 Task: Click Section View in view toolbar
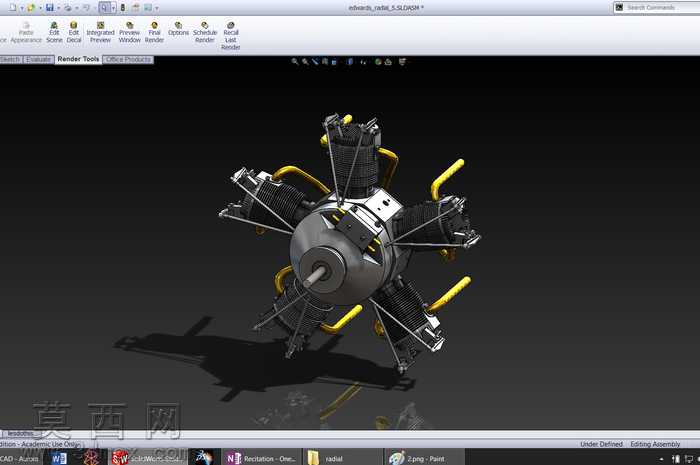click(x=325, y=62)
